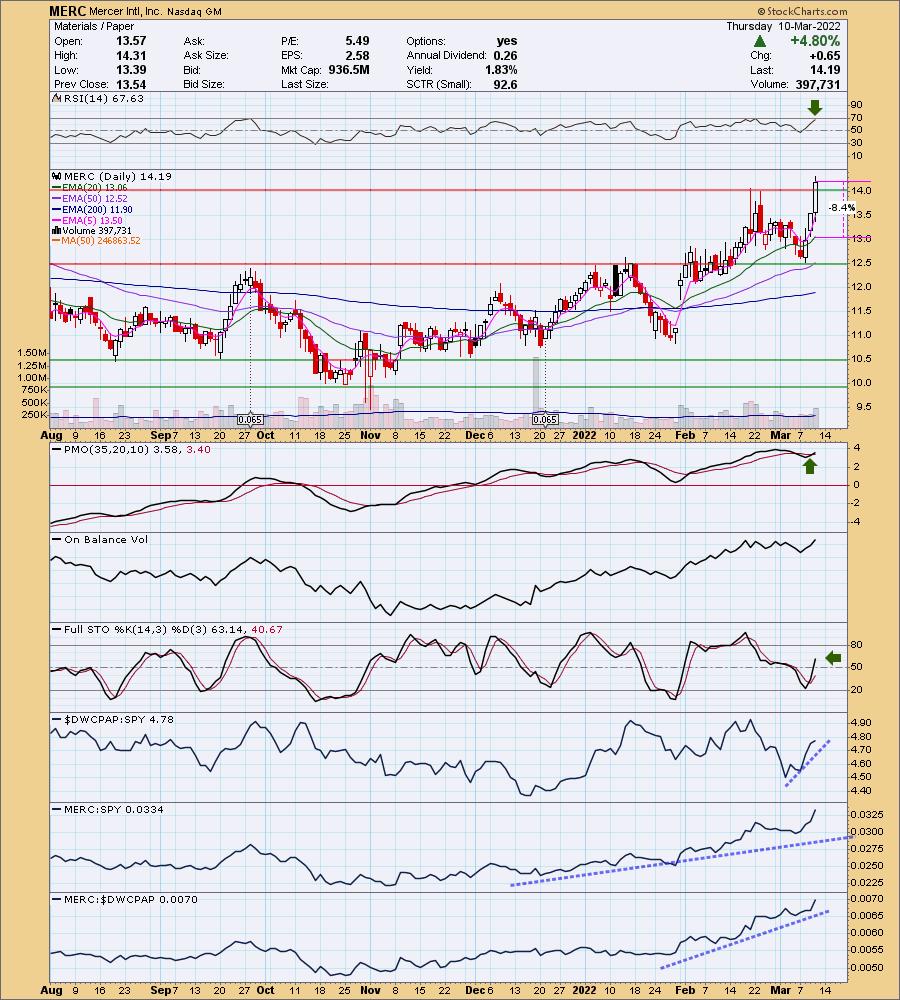Click the 'MERC (Daily) 14.19' price label
The width and height of the screenshot is (900, 1000).
[x=117, y=177]
